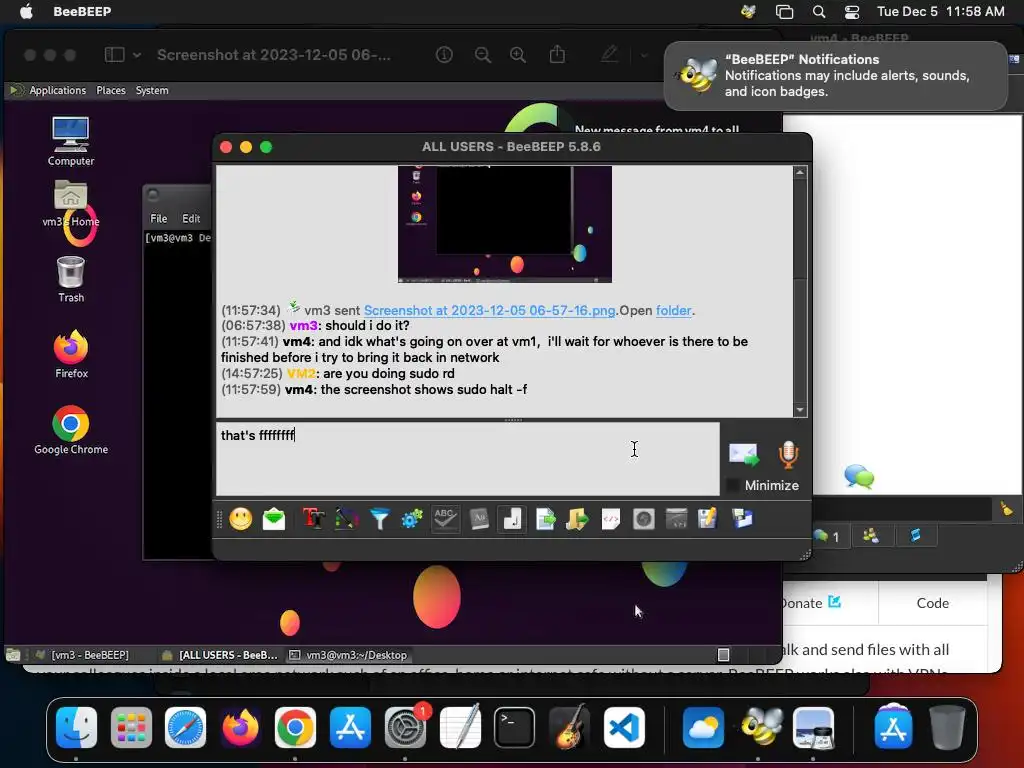
Task: Open the folder link in chat
Action: click(673, 310)
